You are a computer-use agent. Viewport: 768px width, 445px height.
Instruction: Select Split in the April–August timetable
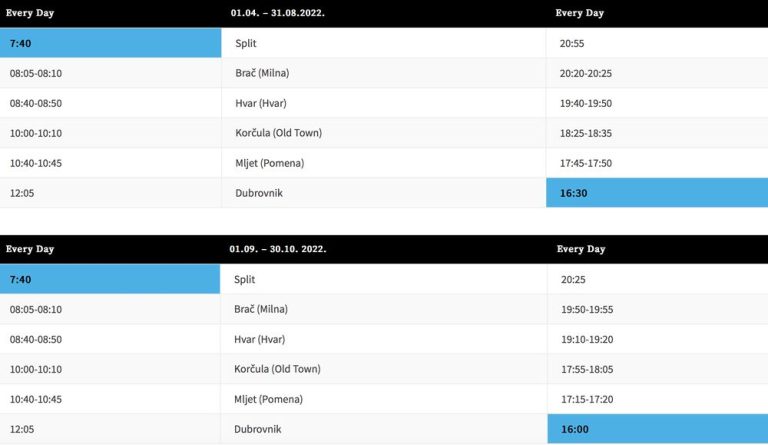point(246,43)
